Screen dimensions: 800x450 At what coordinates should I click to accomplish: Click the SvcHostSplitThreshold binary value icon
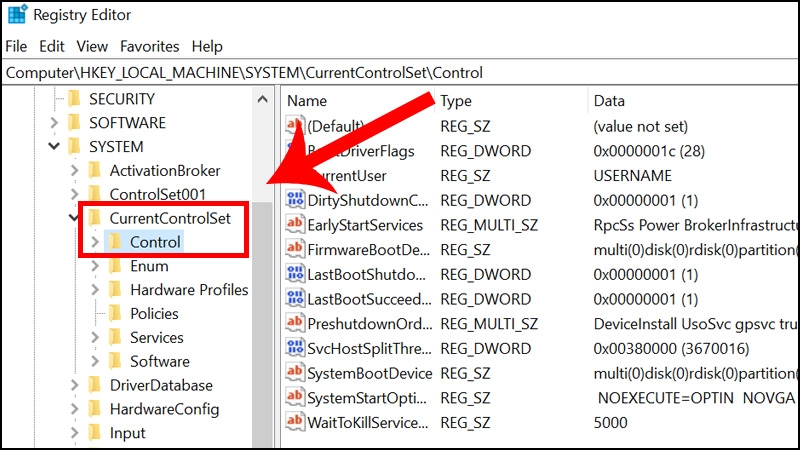click(295, 348)
